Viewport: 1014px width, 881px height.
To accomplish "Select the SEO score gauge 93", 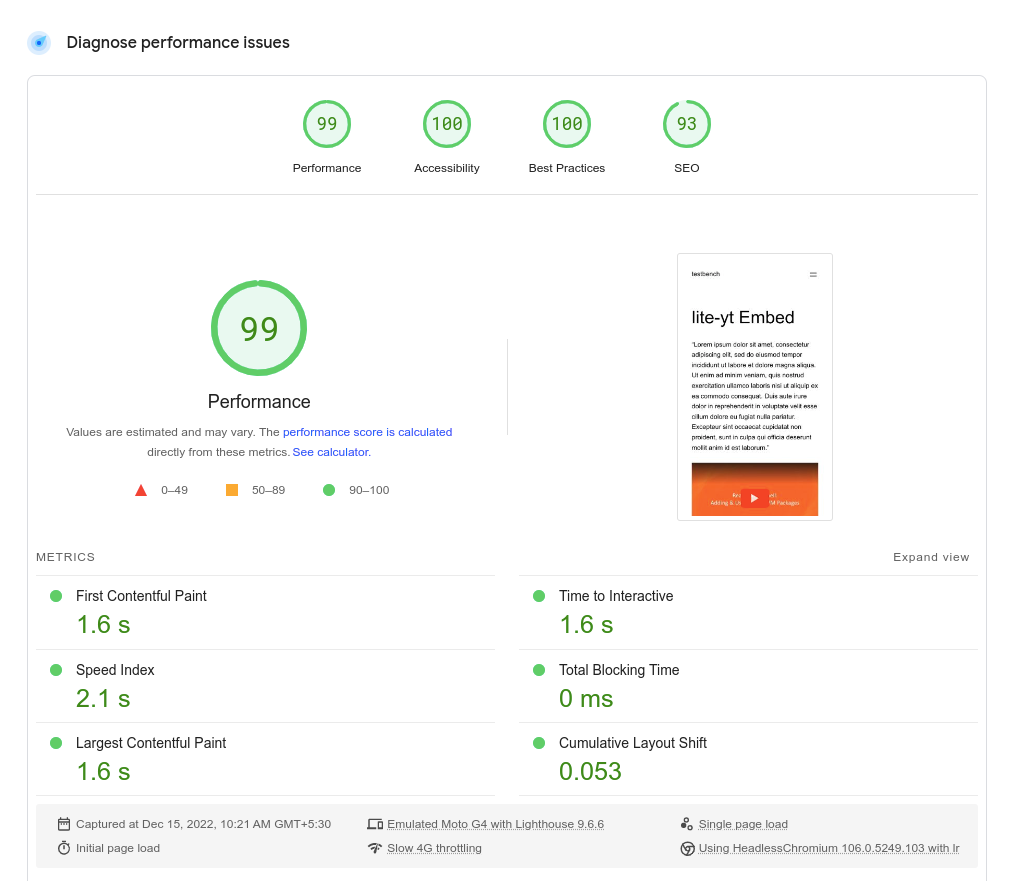I will [687, 125].
